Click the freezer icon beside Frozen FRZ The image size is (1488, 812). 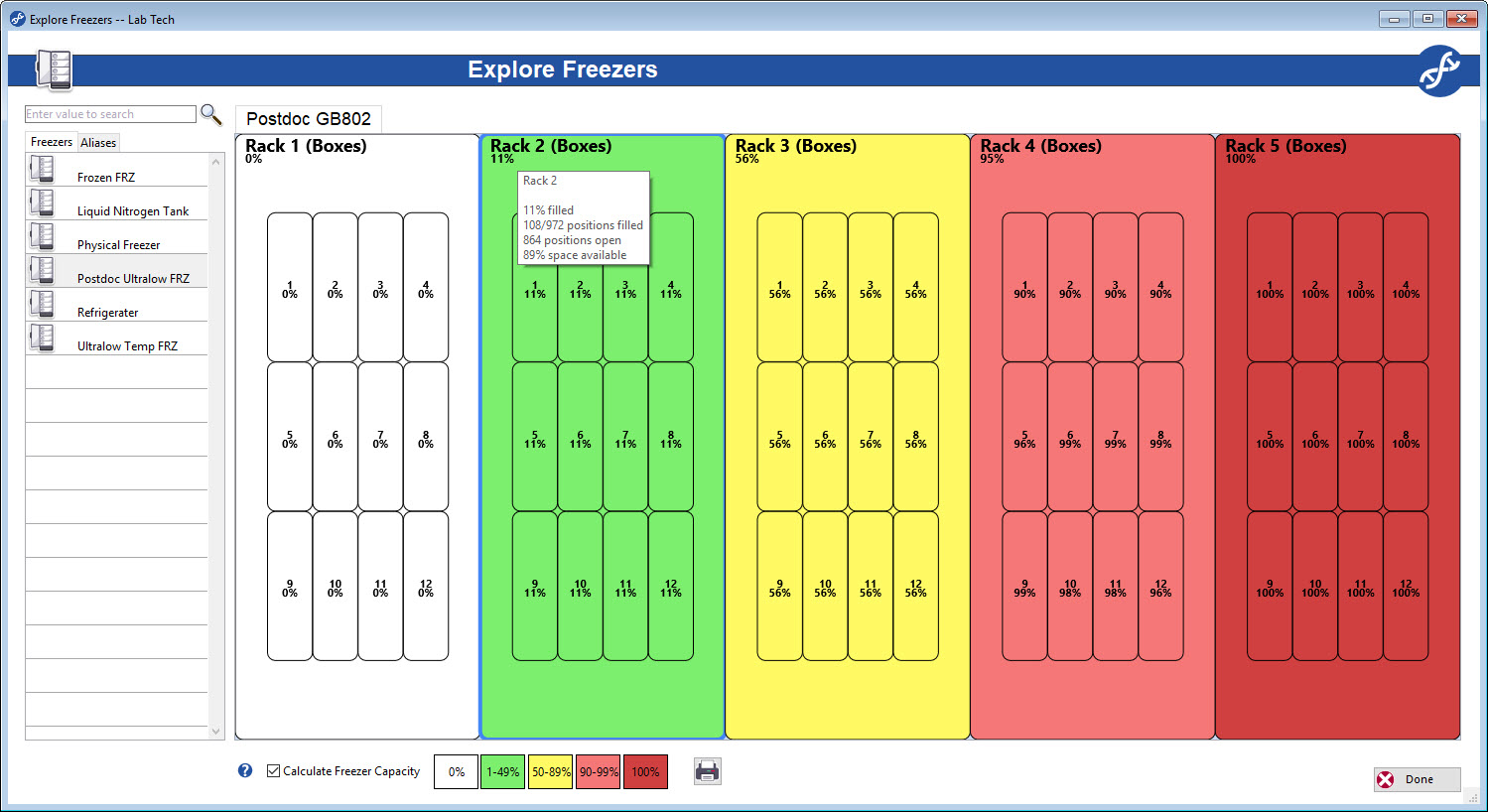(42, 169)
